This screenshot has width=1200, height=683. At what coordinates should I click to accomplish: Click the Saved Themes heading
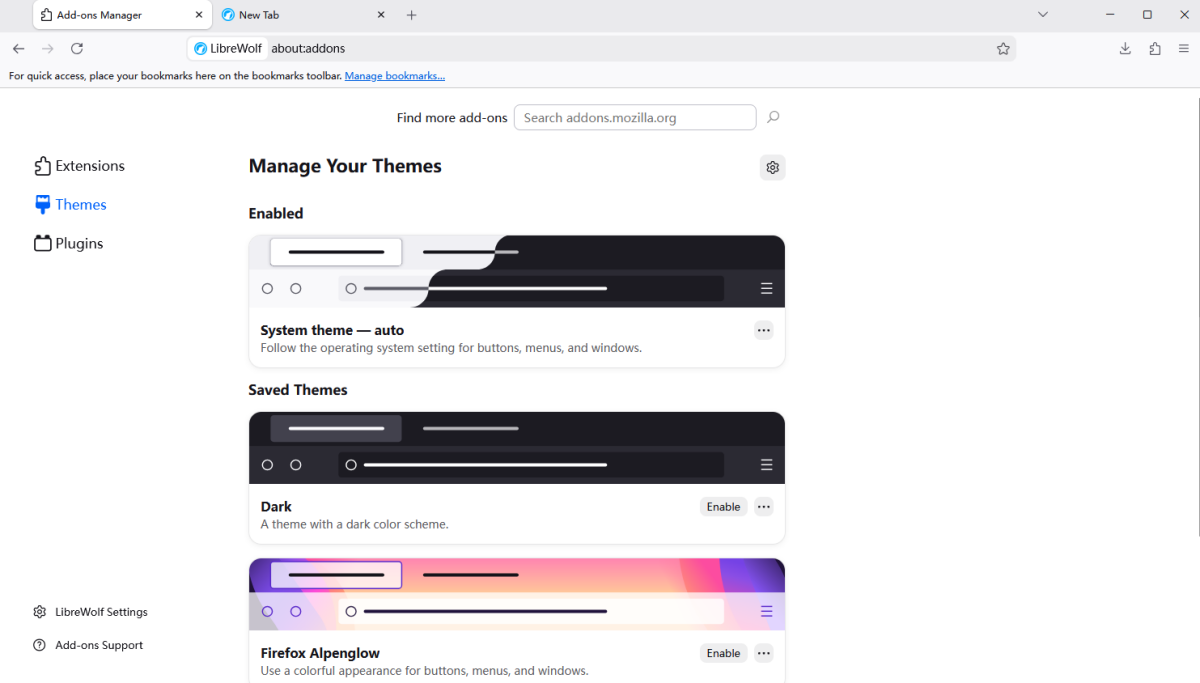(x=298, y=390)
